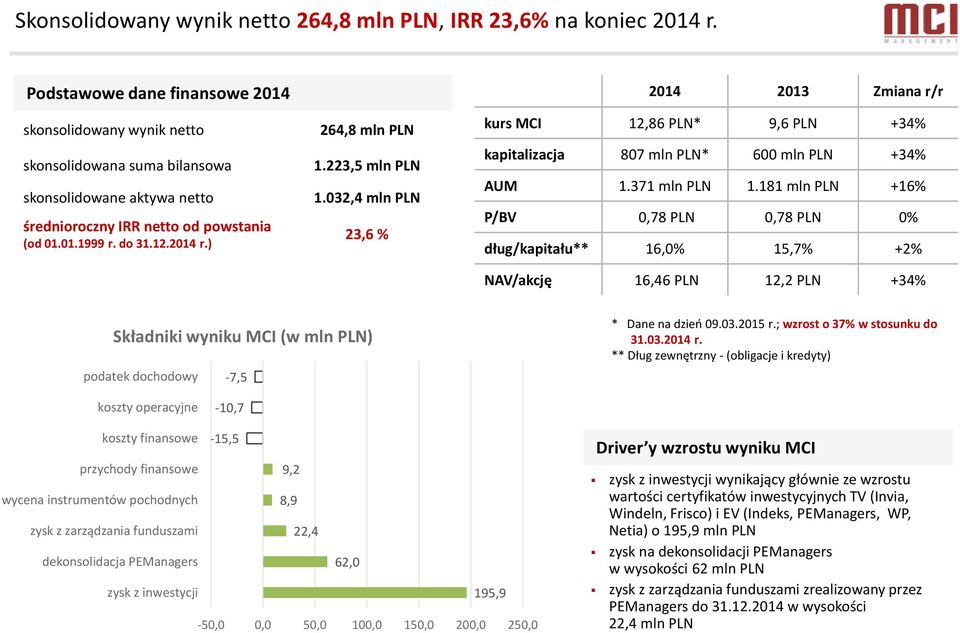960x633 pixels.
Task: Click the '+2%' change cell
Action: (x=908, y=249)
